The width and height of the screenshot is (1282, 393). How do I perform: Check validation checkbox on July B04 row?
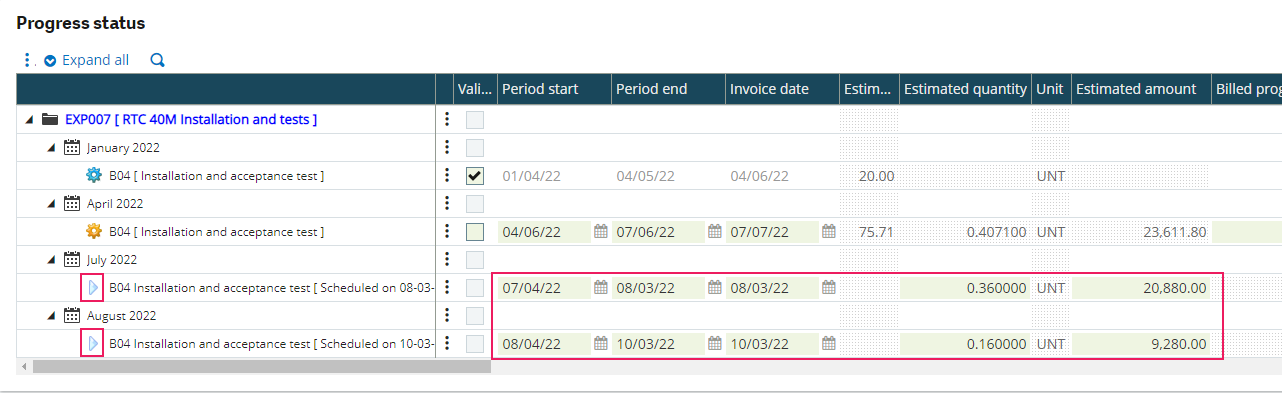click(x=475, y=288)
